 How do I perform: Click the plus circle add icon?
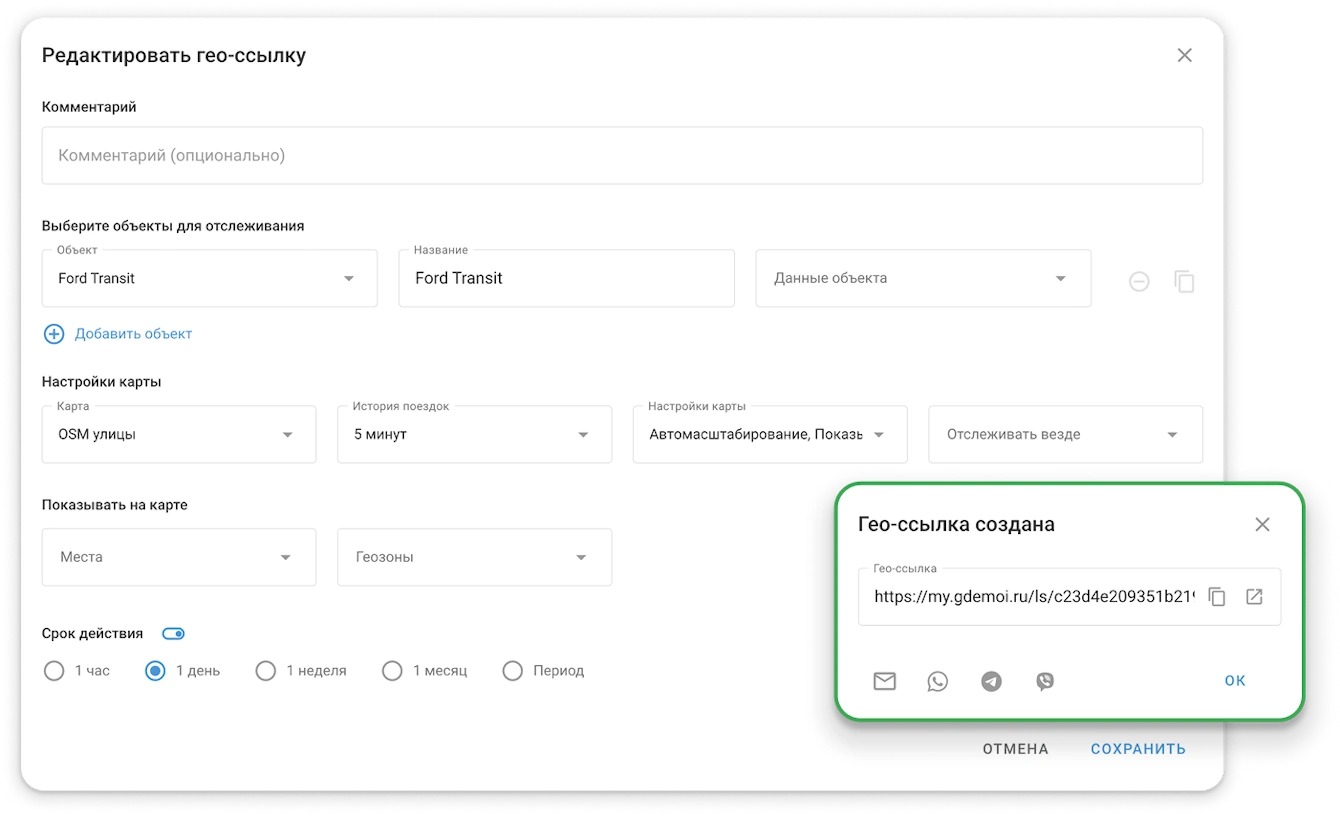point(54,334)
